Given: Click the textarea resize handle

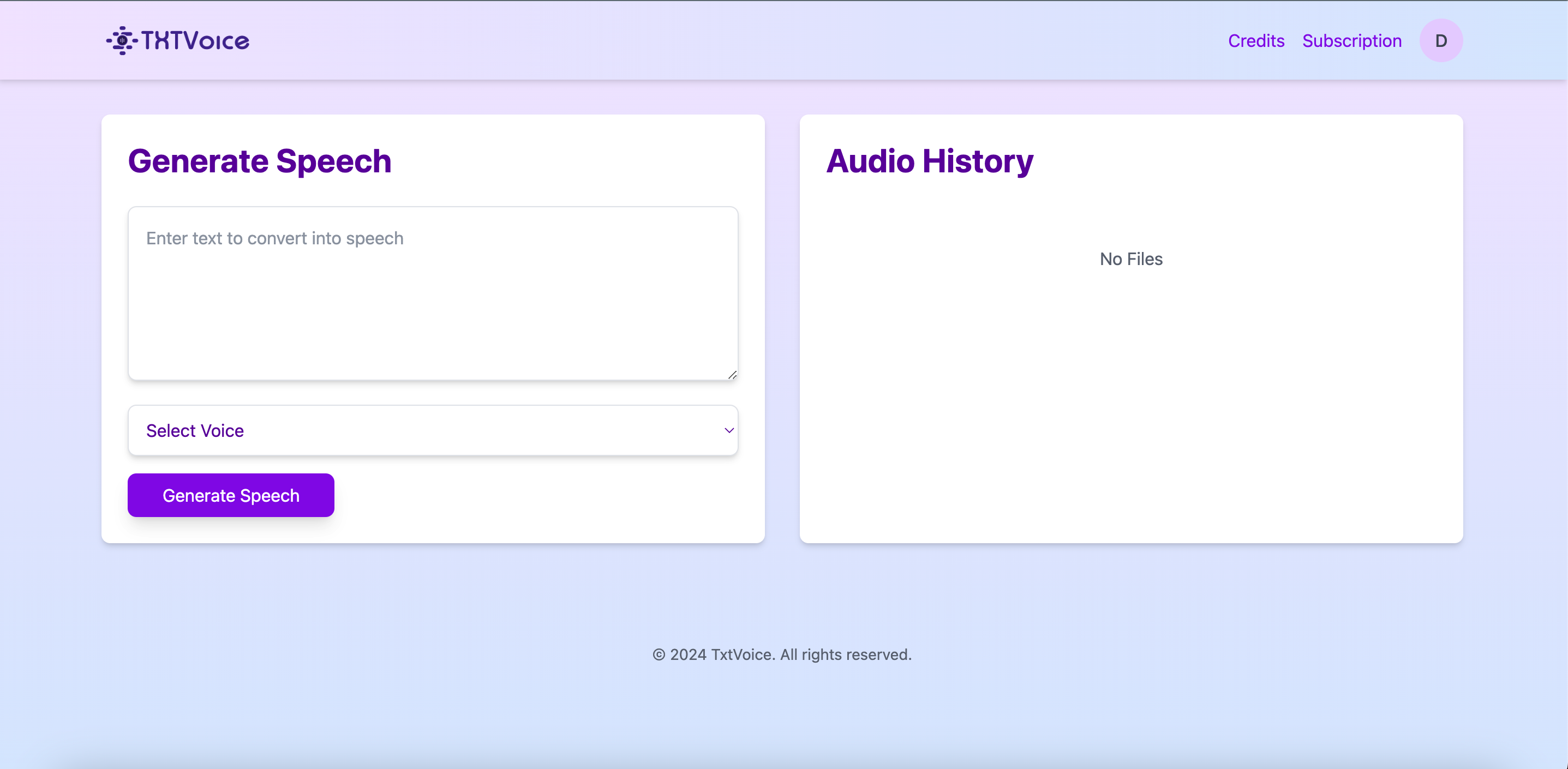Looking at the screenshot, I should click(x=732, y=375).
